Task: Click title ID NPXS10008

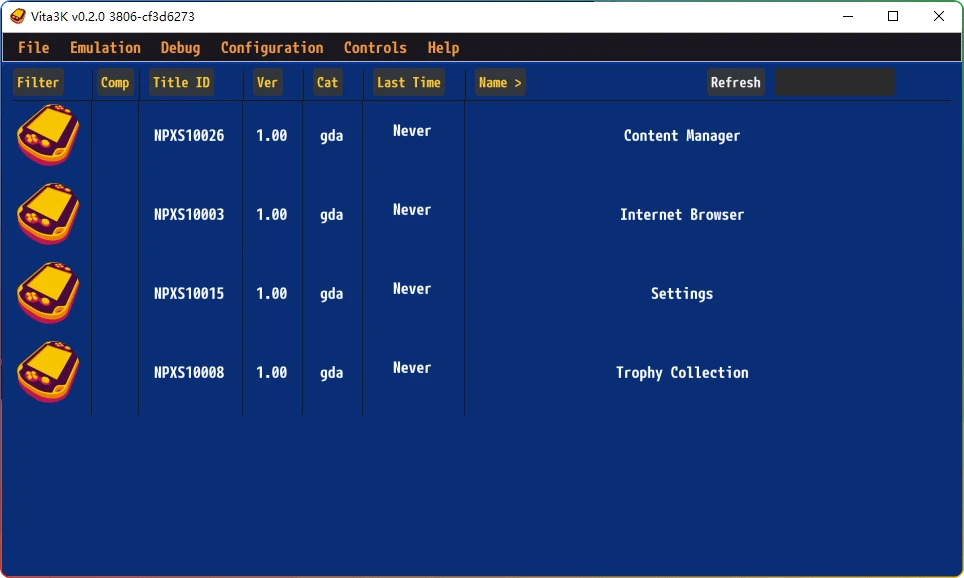Action: [x=189, y=372]
